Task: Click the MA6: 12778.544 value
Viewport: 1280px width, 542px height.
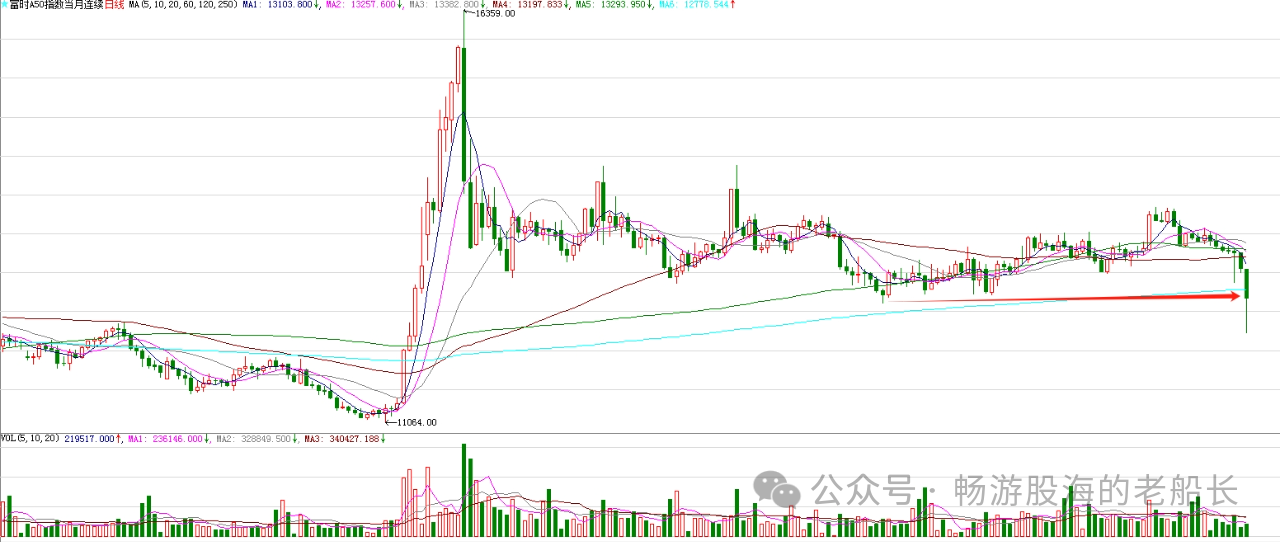Action: (696, 5)
